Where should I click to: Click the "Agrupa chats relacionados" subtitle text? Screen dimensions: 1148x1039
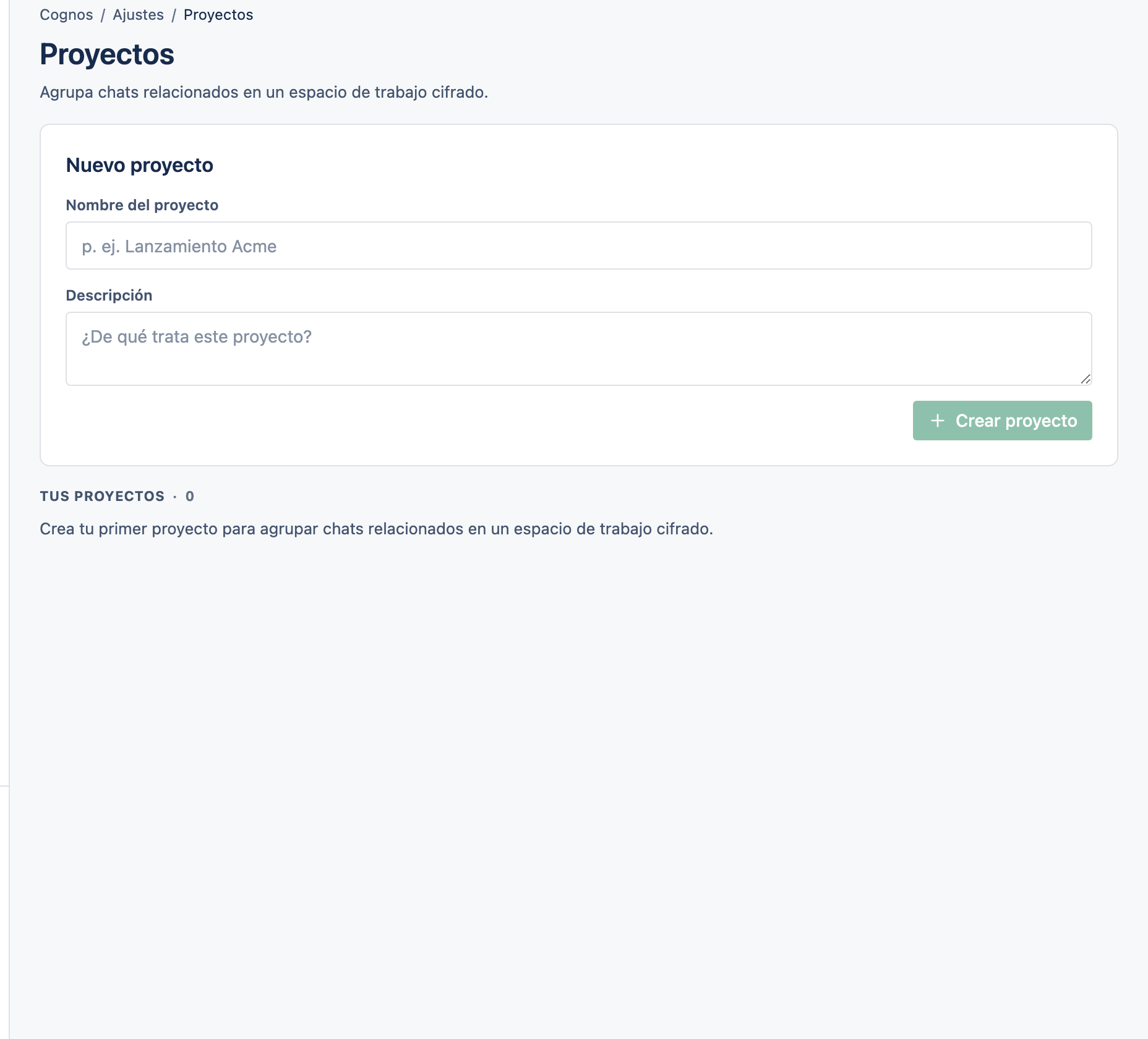click(264, 92)
